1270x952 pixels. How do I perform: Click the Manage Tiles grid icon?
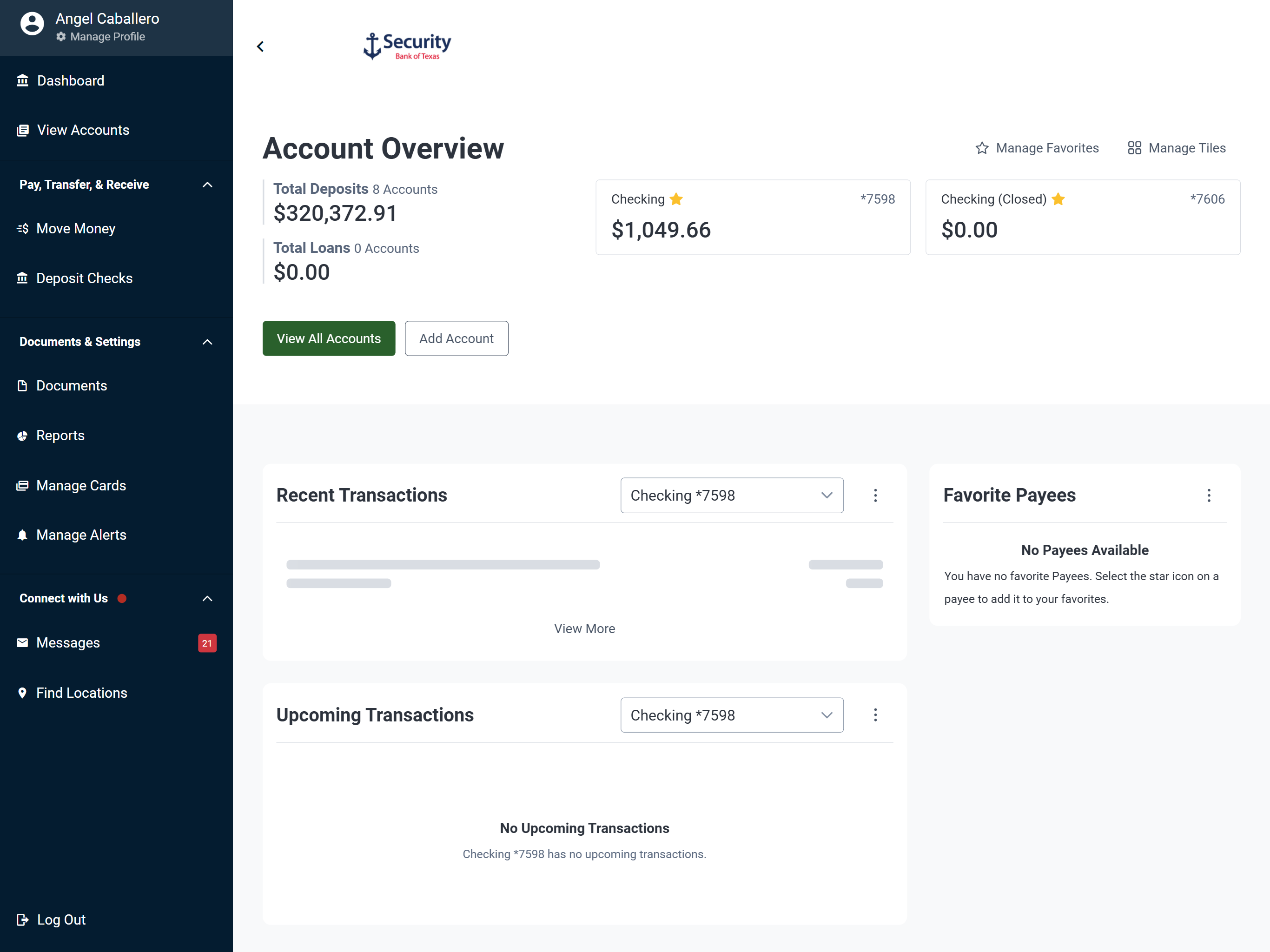click(x=1134, y=148)
